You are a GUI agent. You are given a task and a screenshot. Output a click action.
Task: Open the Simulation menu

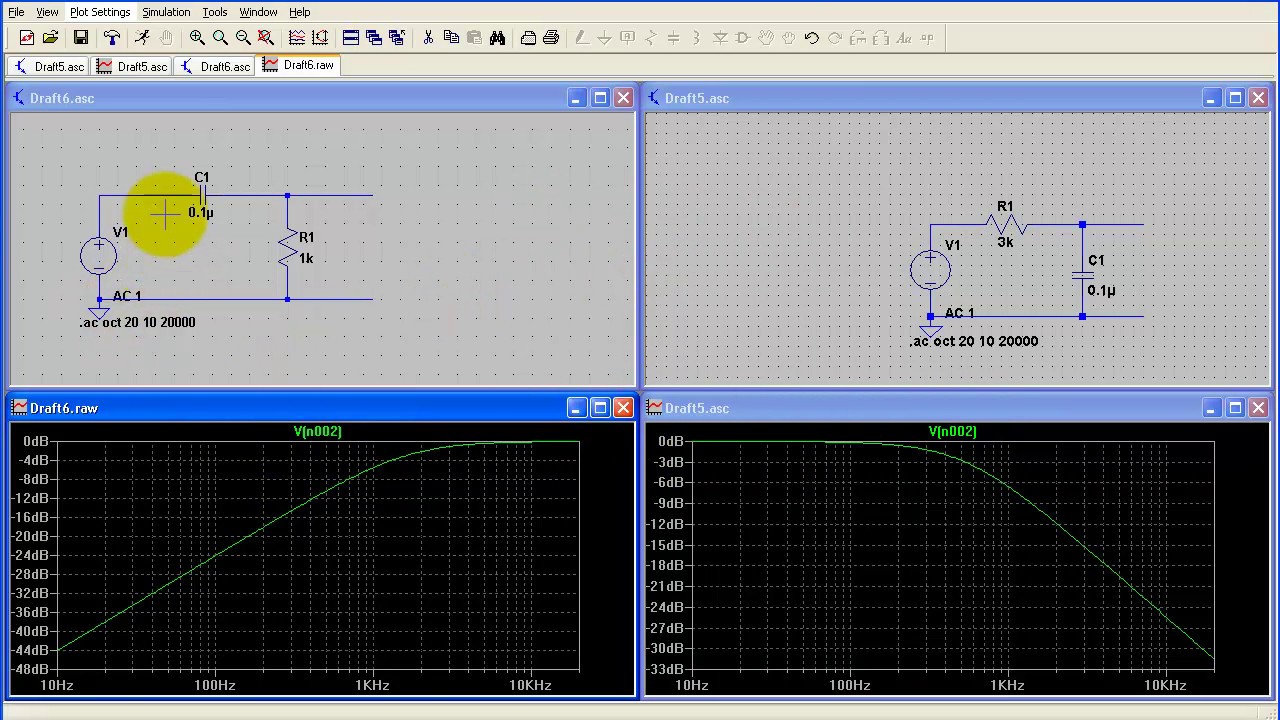coord(166,12)
